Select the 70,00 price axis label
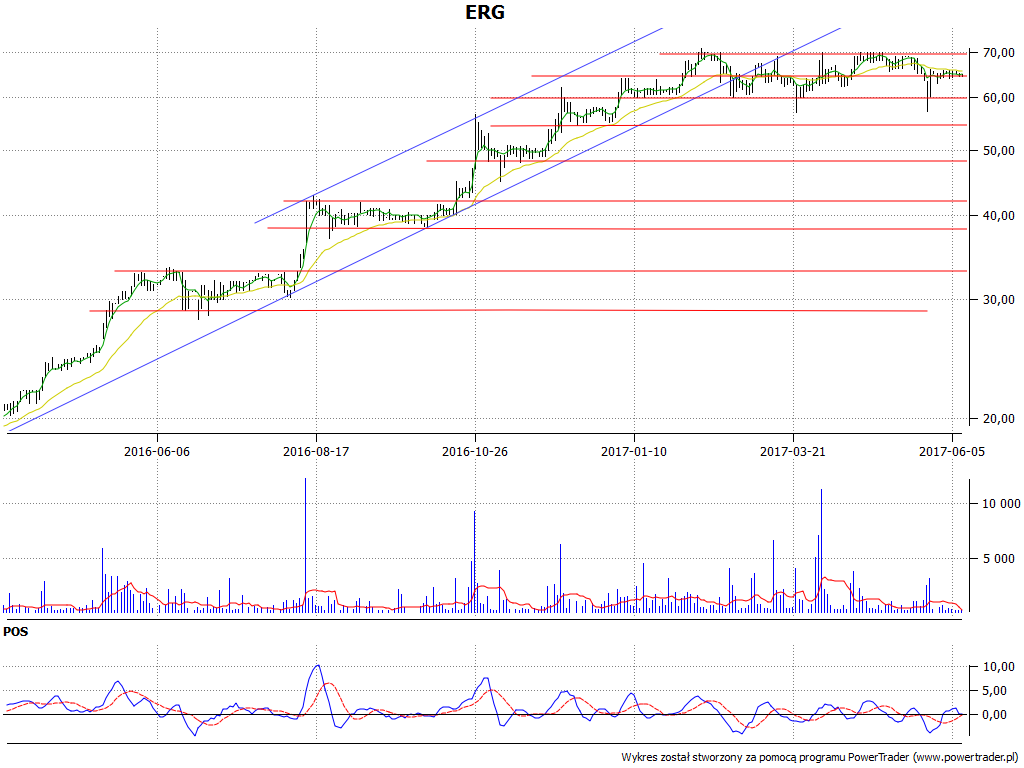The image size is (1024, 768). 999,52
